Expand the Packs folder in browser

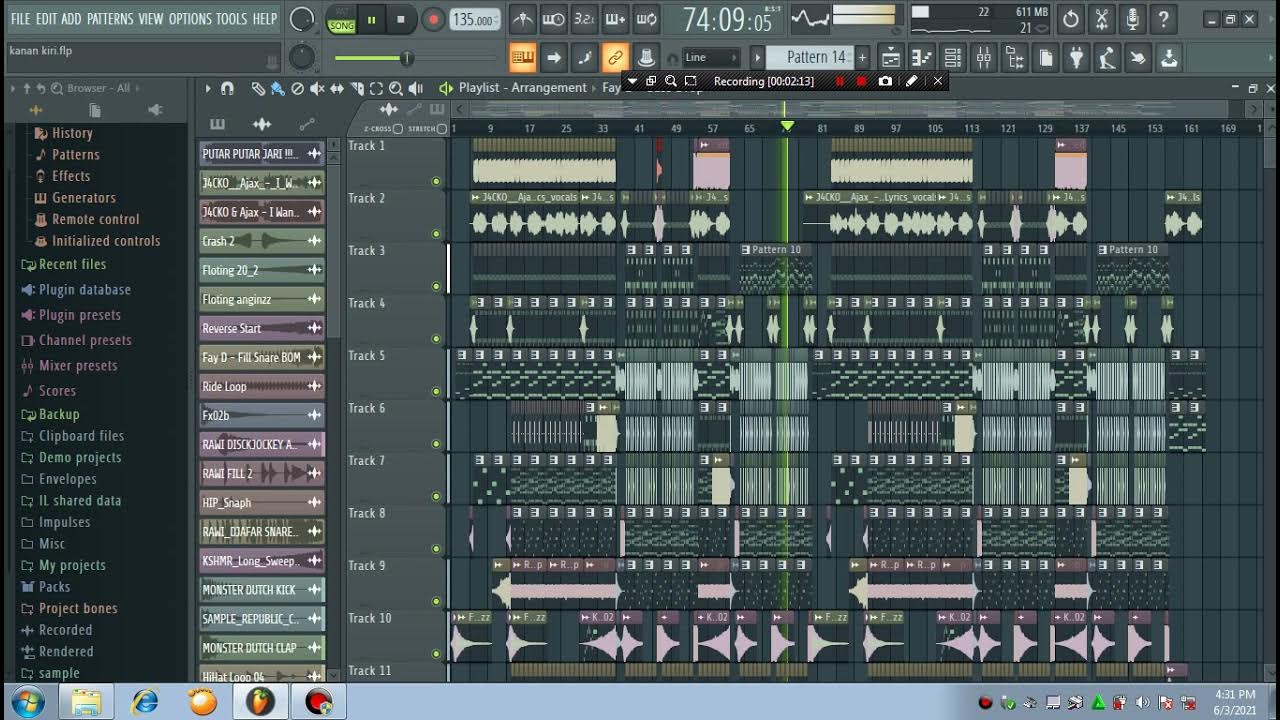pyautogui.click(x=45, y=587)
